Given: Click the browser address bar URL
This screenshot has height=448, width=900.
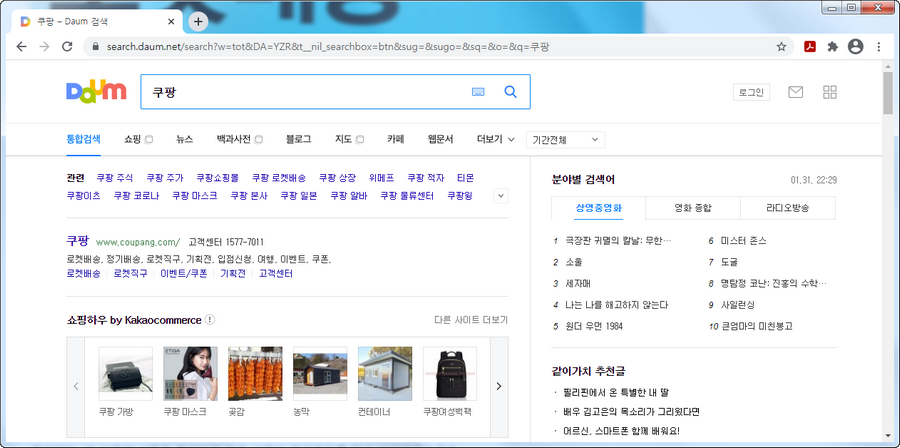Looking at the screenshot, I should pos(328,47).
